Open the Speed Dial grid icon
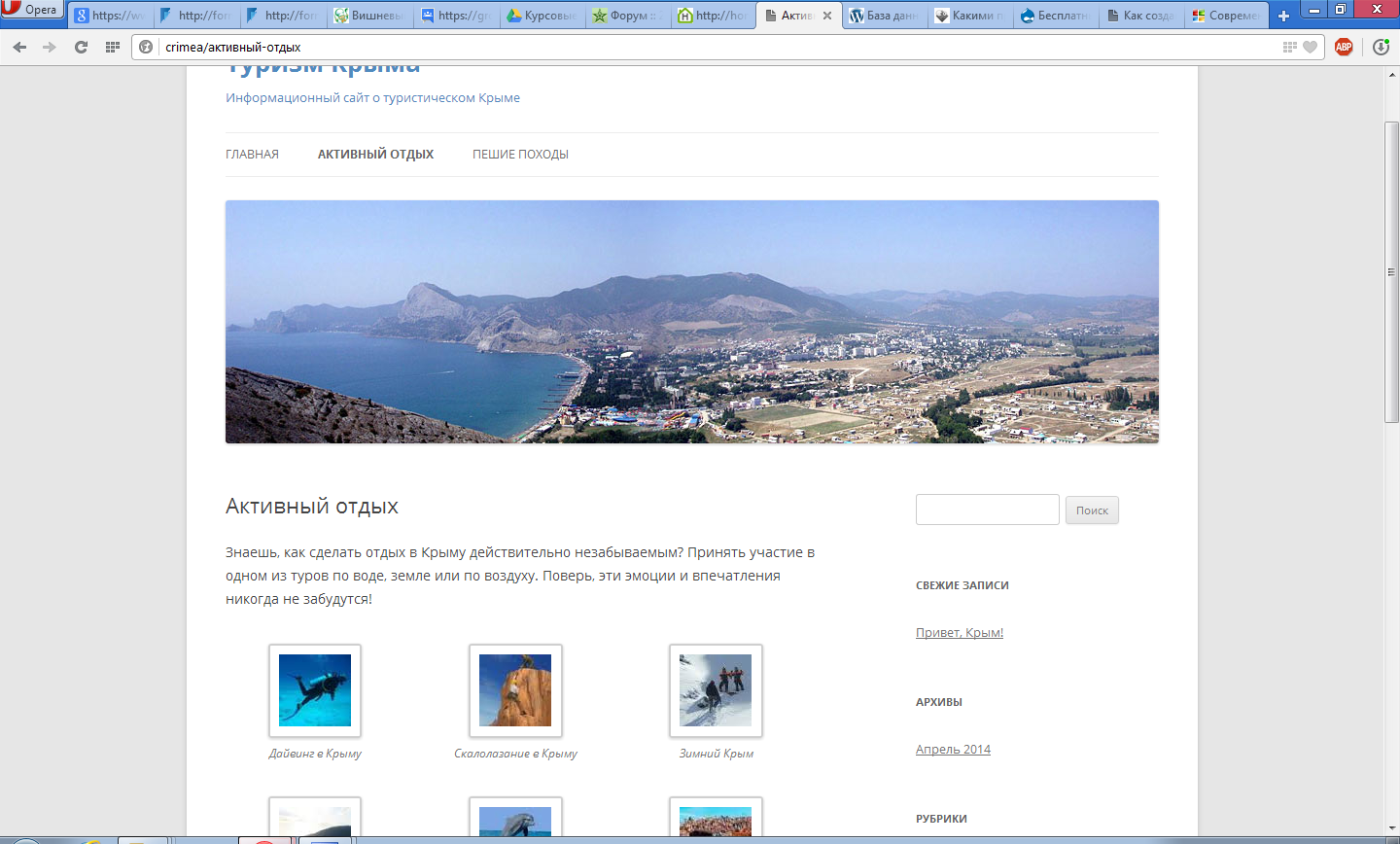The width and height of the screenshot is (1400, 844). pos(112,47)
